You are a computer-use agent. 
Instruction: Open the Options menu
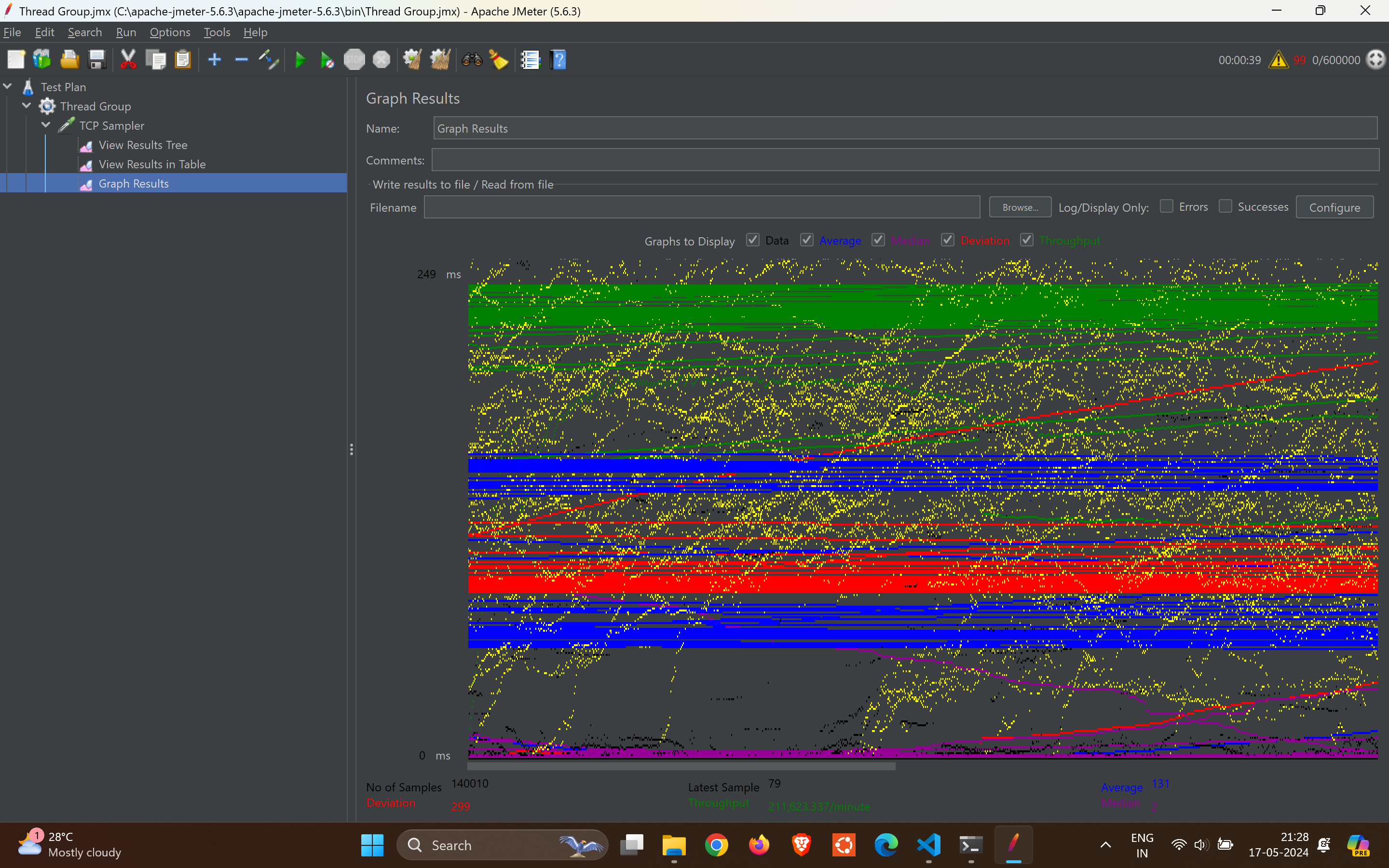click(168, 31)
